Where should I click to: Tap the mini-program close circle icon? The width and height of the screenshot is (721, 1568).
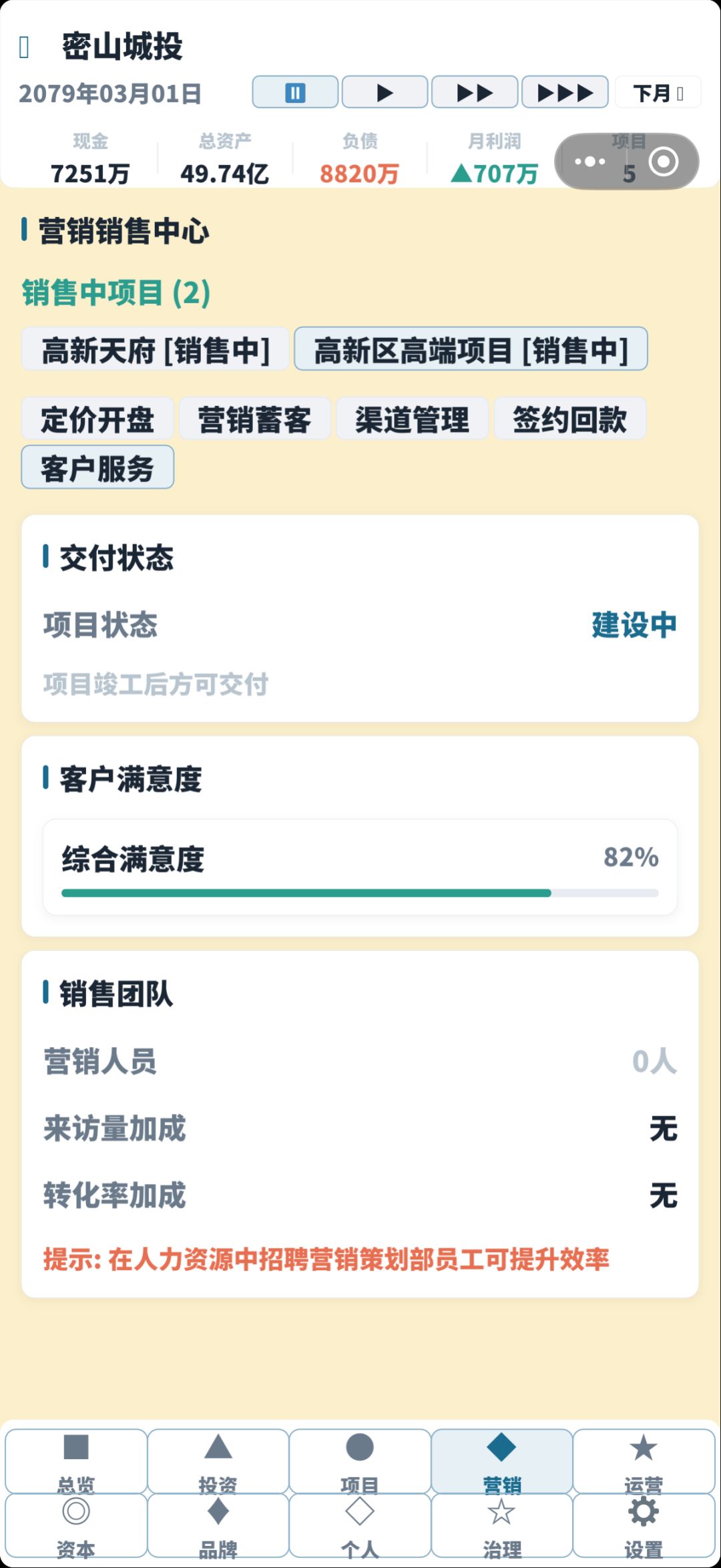[664, 161]
